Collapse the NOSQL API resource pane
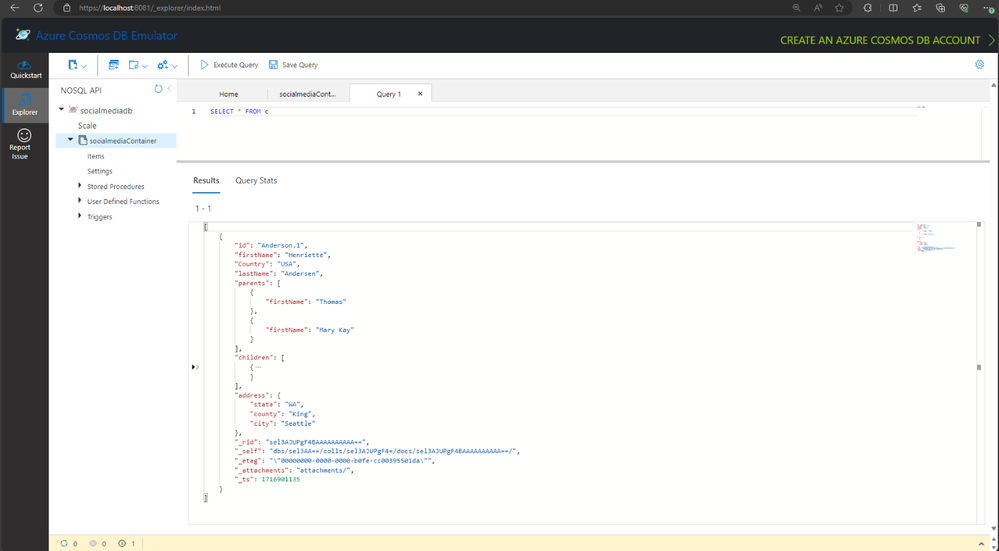The height and width of the screenshot is (551, 999). click(x=169, y=89)
